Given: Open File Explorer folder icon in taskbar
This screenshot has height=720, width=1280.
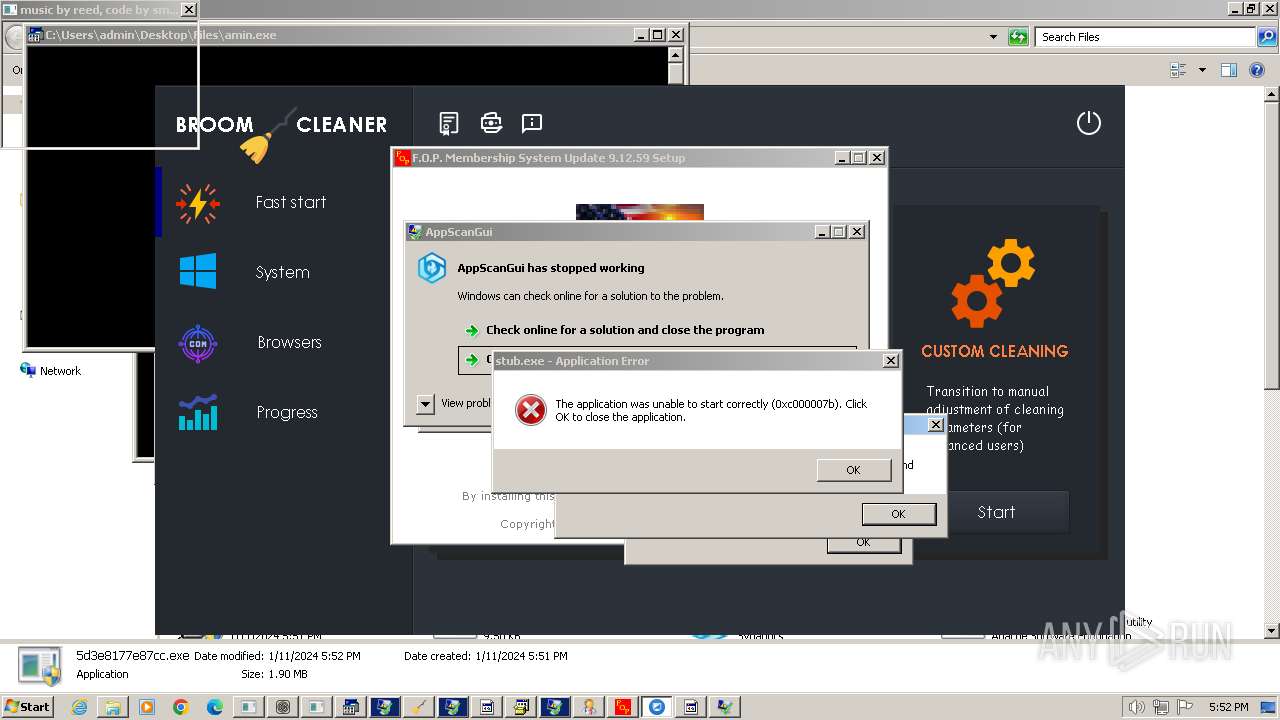Looking at the screenshot, I should (113, 707).
